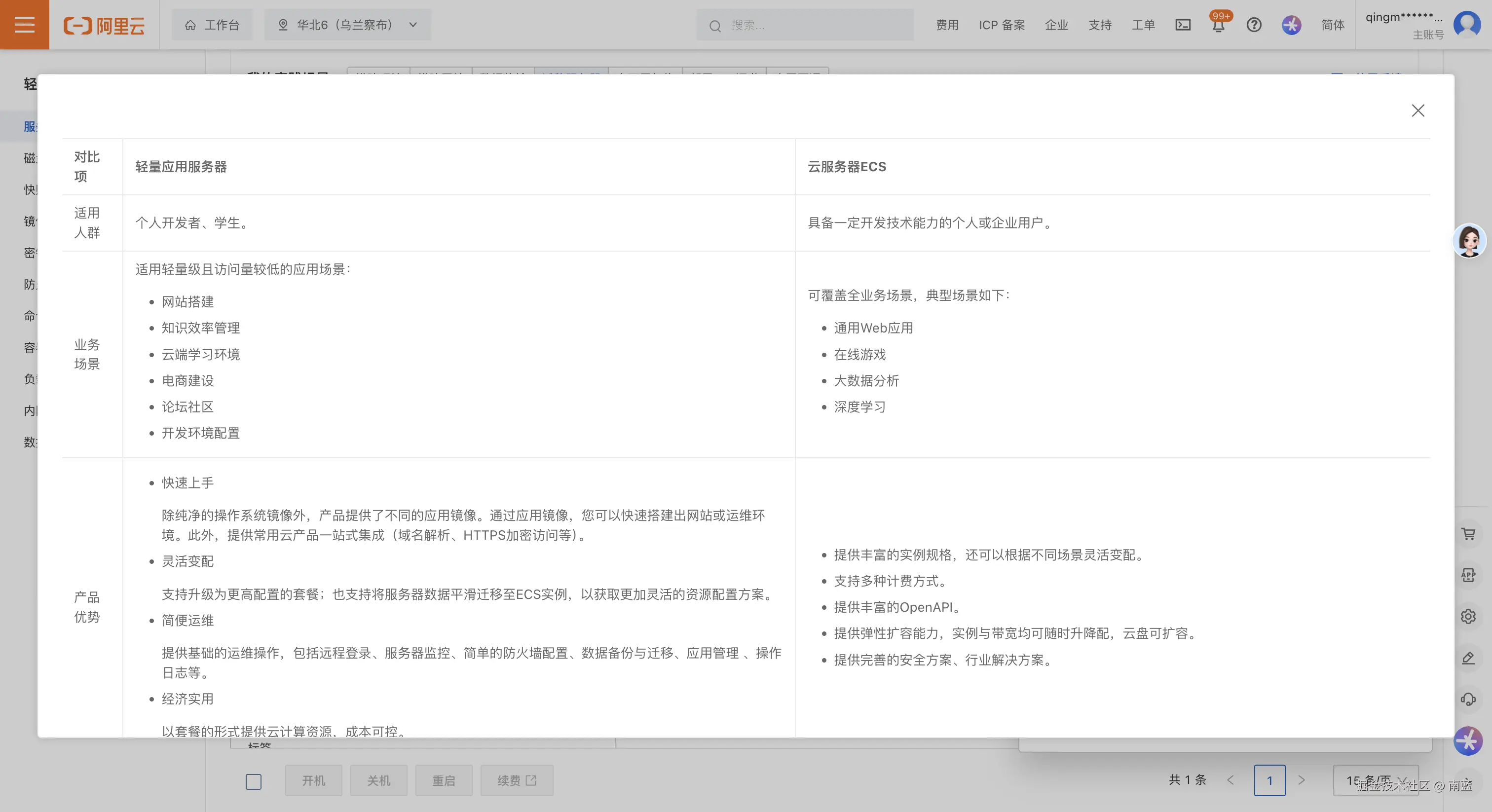Click the 产品优势 row label
This screenshot has height=812, width=1492.
(87, 606)
